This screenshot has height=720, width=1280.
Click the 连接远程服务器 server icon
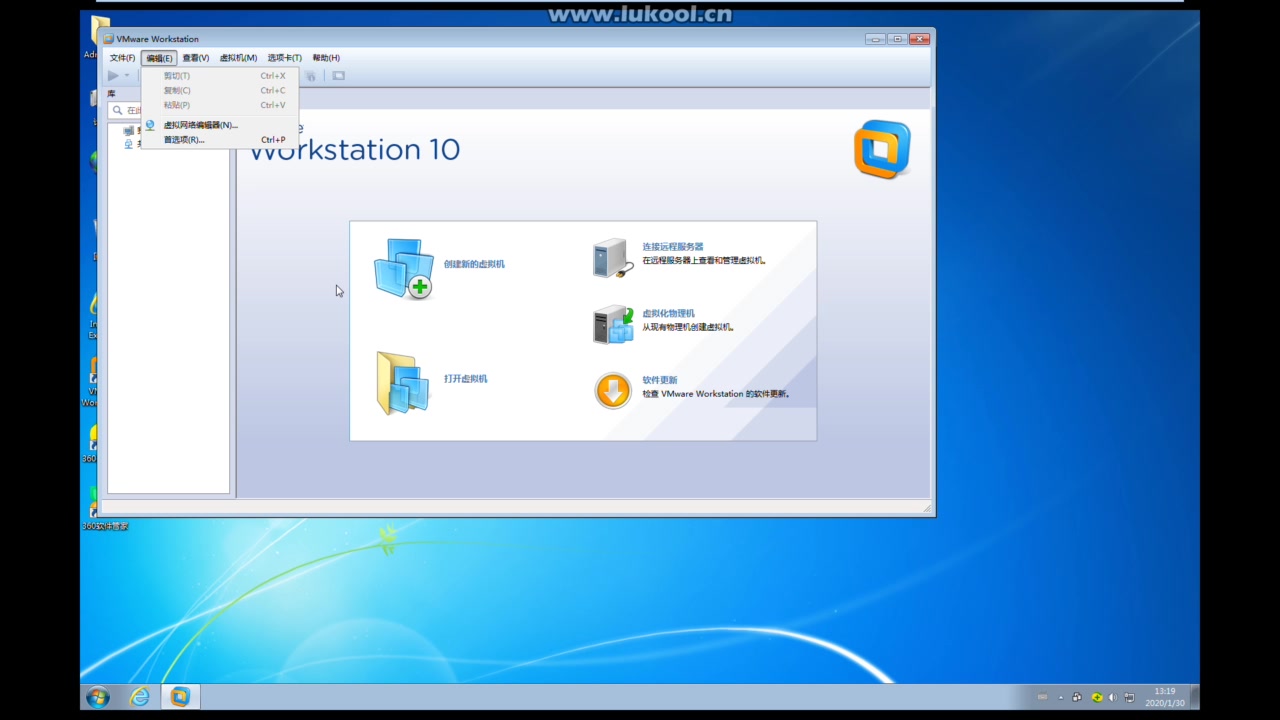[x=612, y=258]
